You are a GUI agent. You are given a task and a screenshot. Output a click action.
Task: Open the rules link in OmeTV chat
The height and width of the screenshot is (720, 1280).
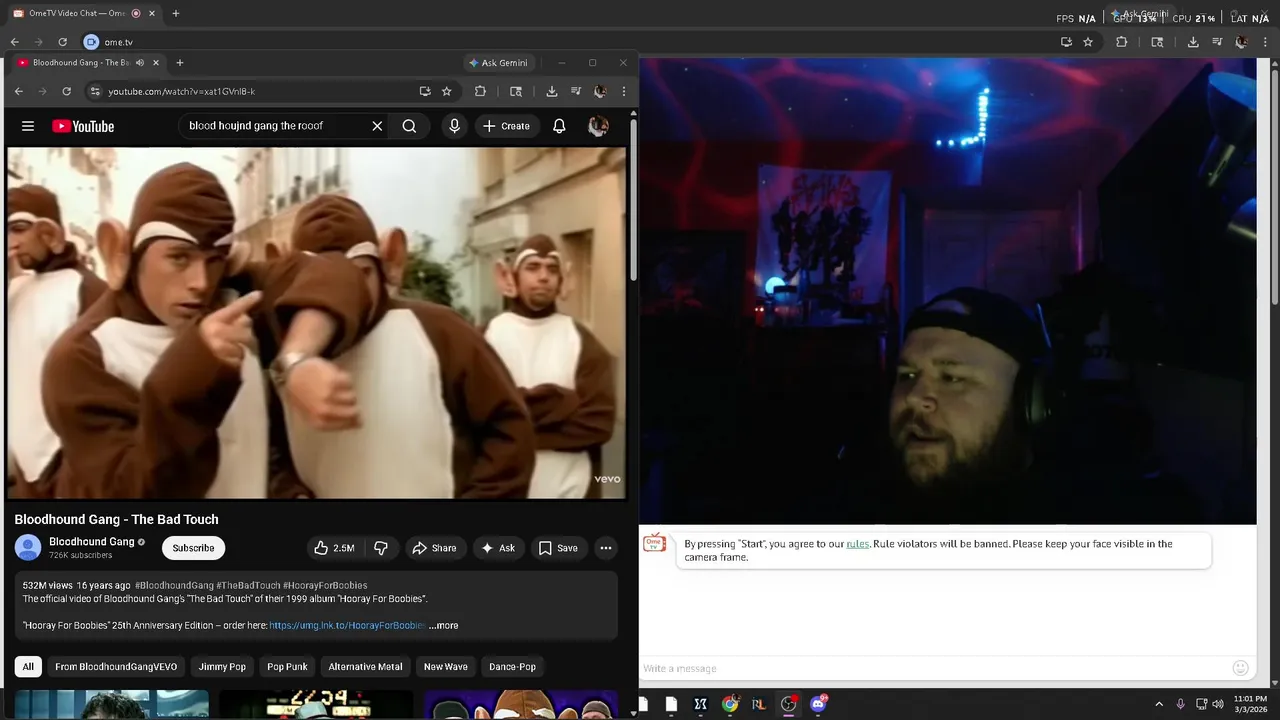point(858,544)
